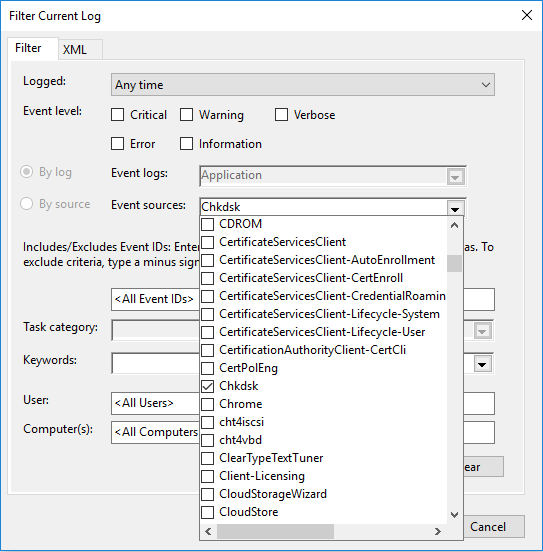543x552 pixels.
Task: Tick the Warning event level checkbox
Action: point(186,115)
